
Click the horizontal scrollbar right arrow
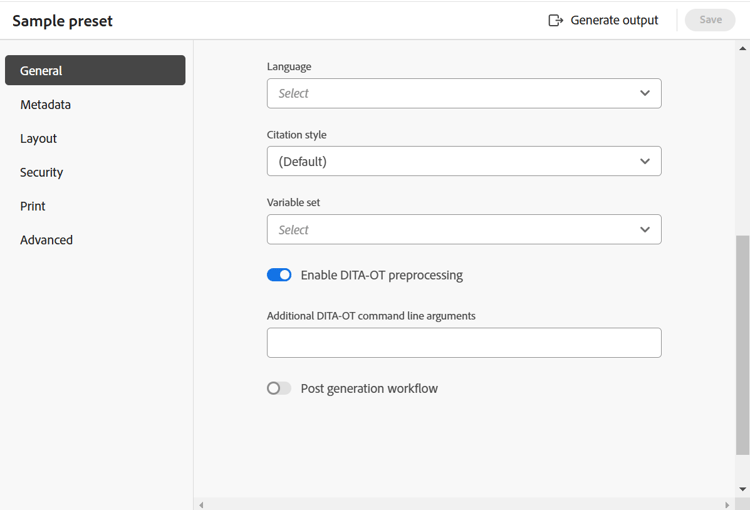[727, 504]
